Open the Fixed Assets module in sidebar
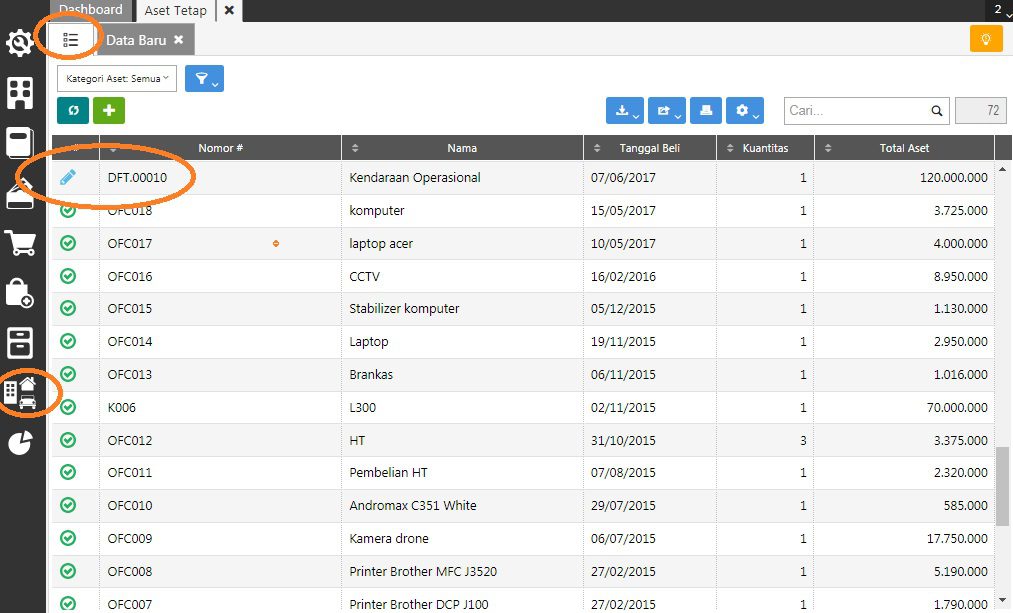 pyautogui.click(x=21, y=392)
